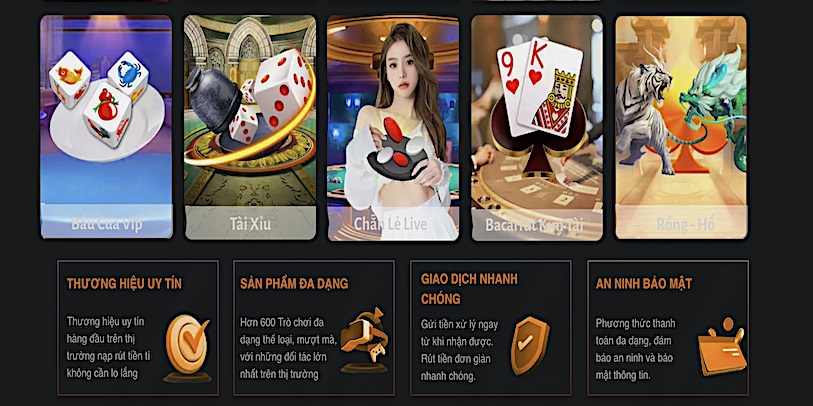Click the orange payment card icon
Screen dimensions: 813x406
pos(722,346)
